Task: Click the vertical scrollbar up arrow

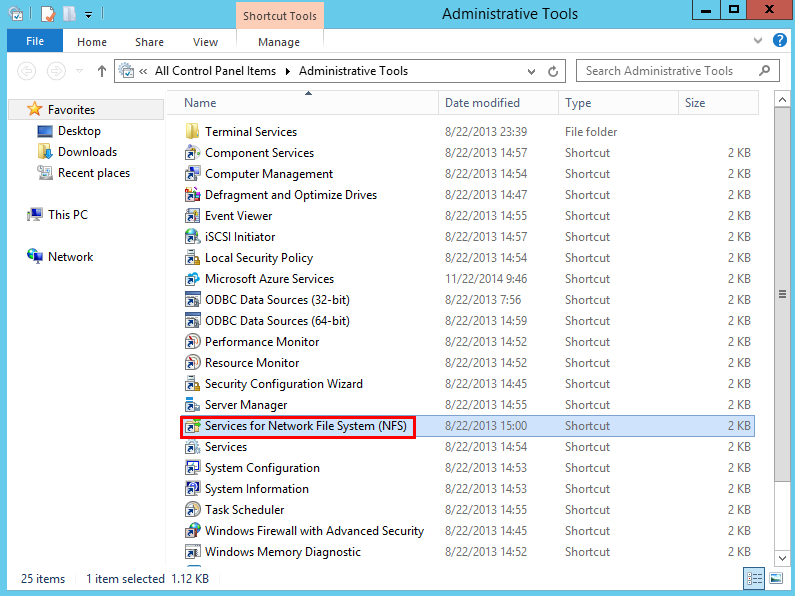Action: (x=782, y=100)
